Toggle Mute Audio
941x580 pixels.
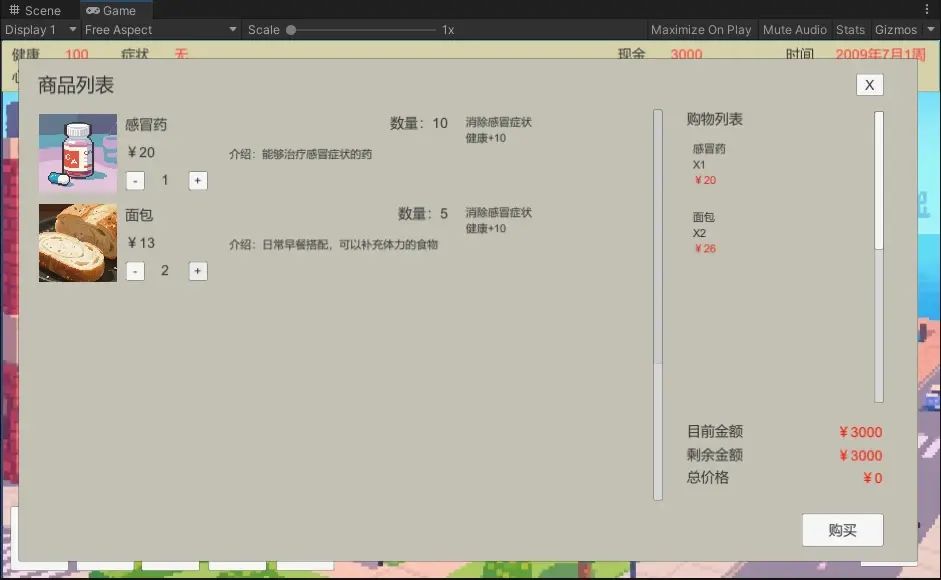point(795,29)
